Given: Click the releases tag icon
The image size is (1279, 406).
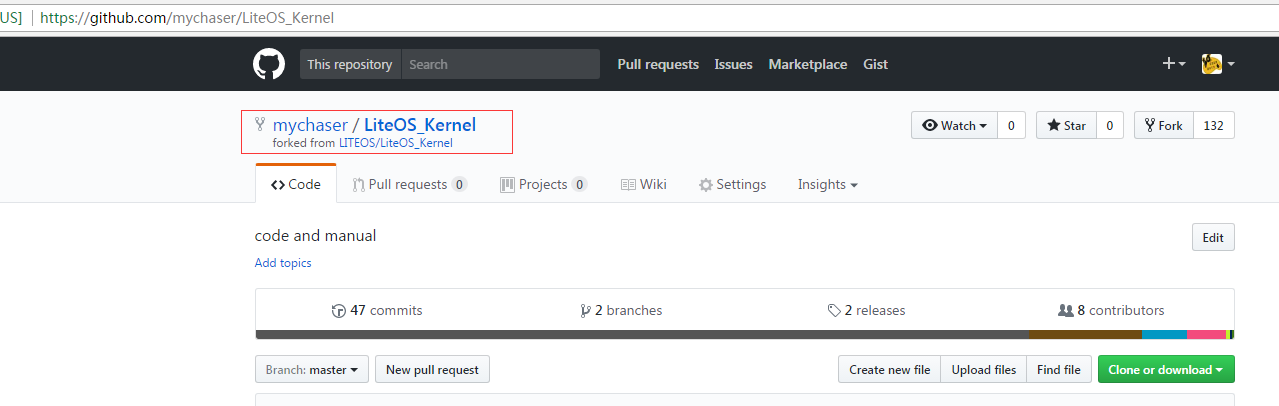Looking at the screenshot, I should click(x=834, y=311).
